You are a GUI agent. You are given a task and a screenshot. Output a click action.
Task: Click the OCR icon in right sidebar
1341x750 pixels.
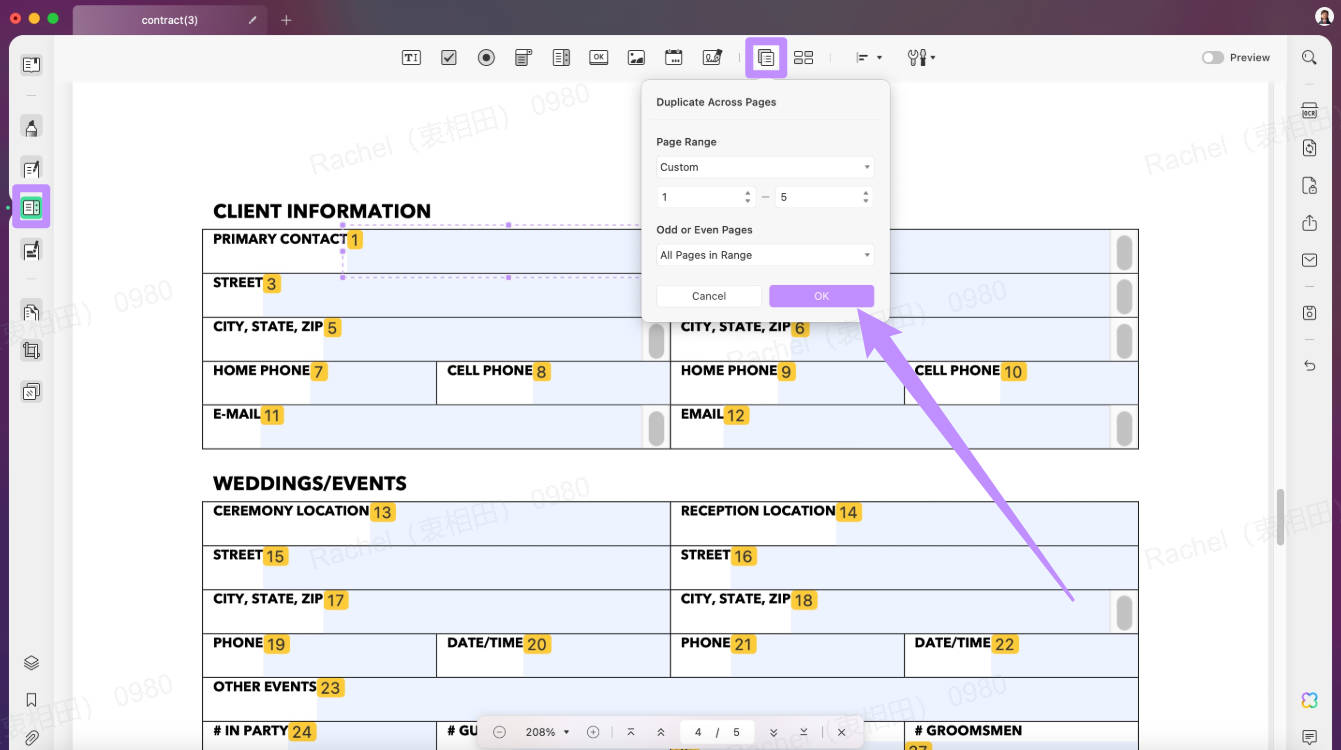pyautogui.click(x=1309, y=111)
